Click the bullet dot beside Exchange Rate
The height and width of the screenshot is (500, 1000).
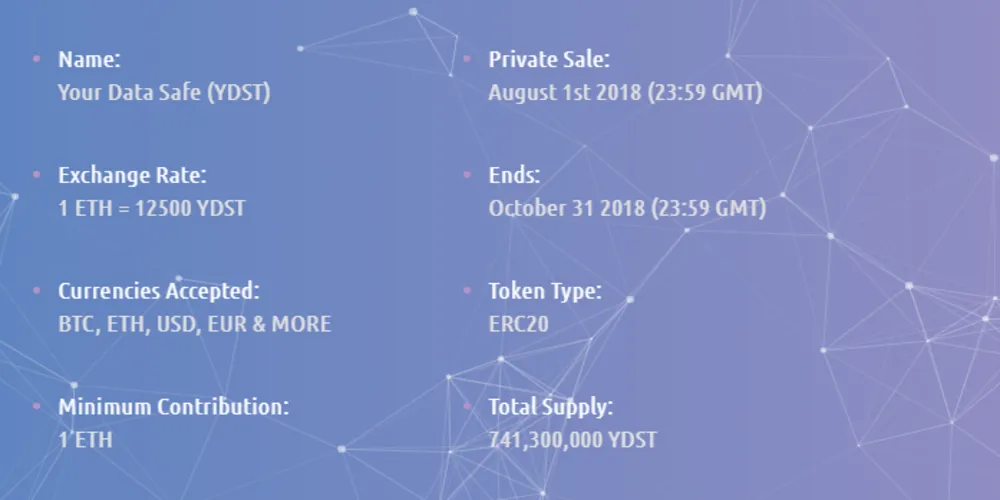pyautogui.click(x=36, y=174)
